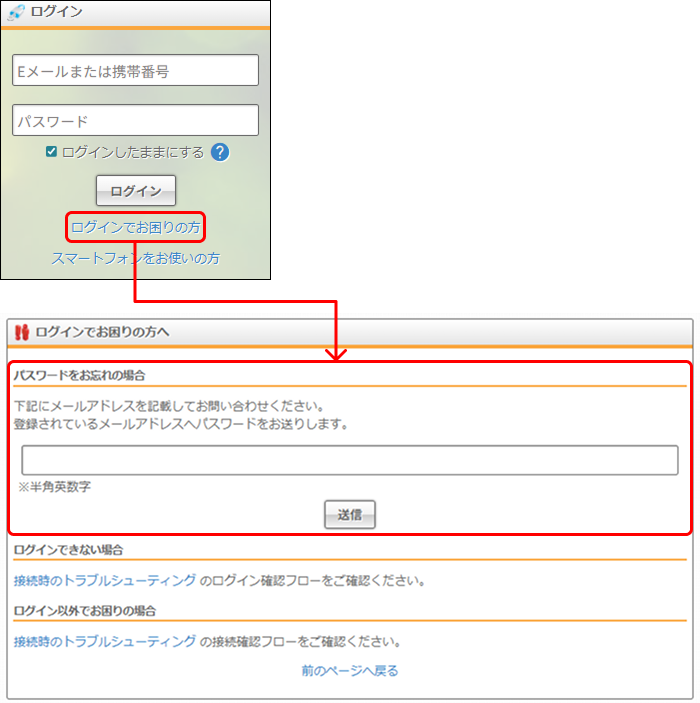Screen dimensions: 700x703
Task: Open the スマートフォンをお使いの方 link
Action: coord(135,258)
